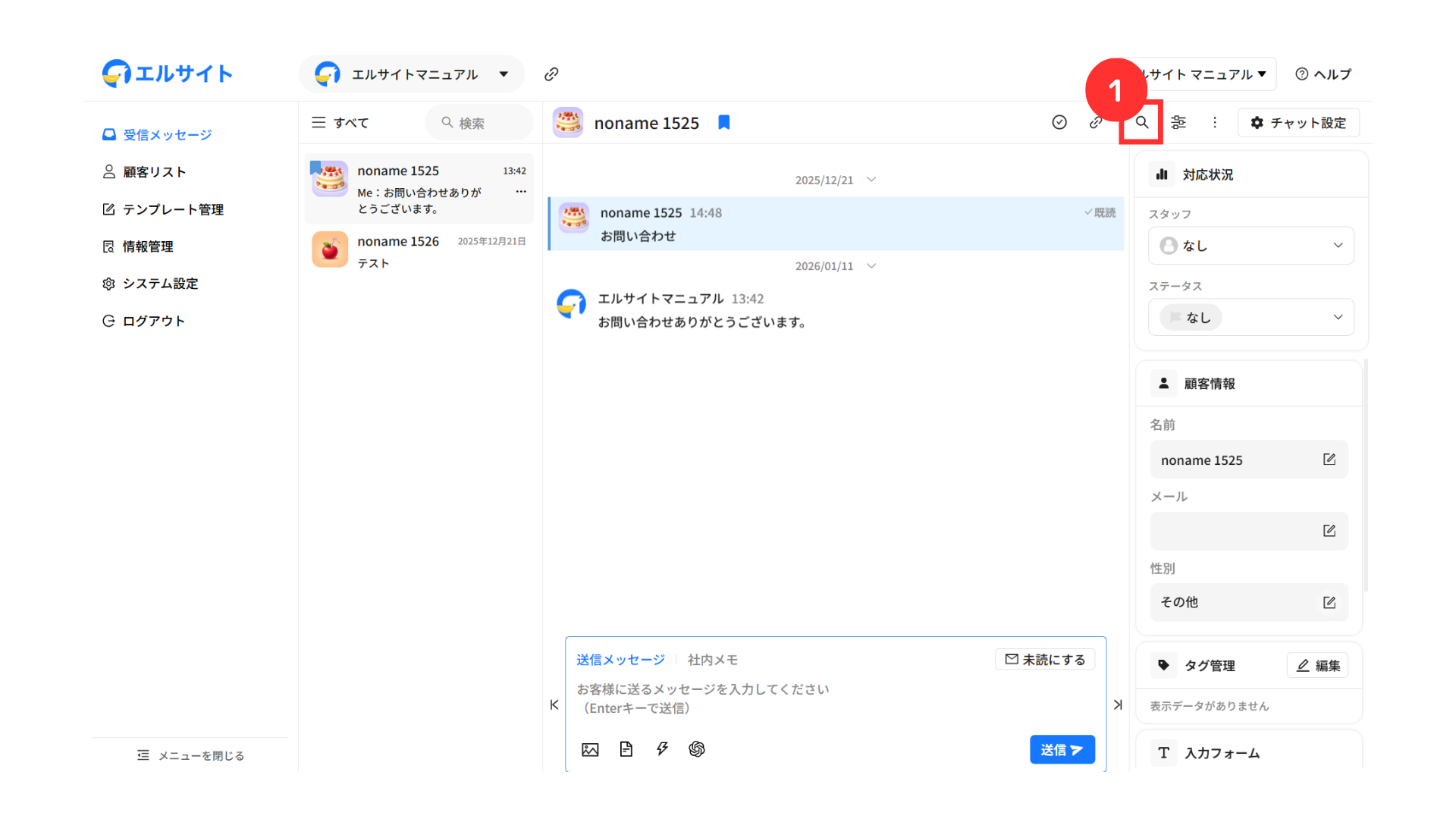Insert an image using the picture icon
This screenshot has width=1456, height=819.
point(590,749)
